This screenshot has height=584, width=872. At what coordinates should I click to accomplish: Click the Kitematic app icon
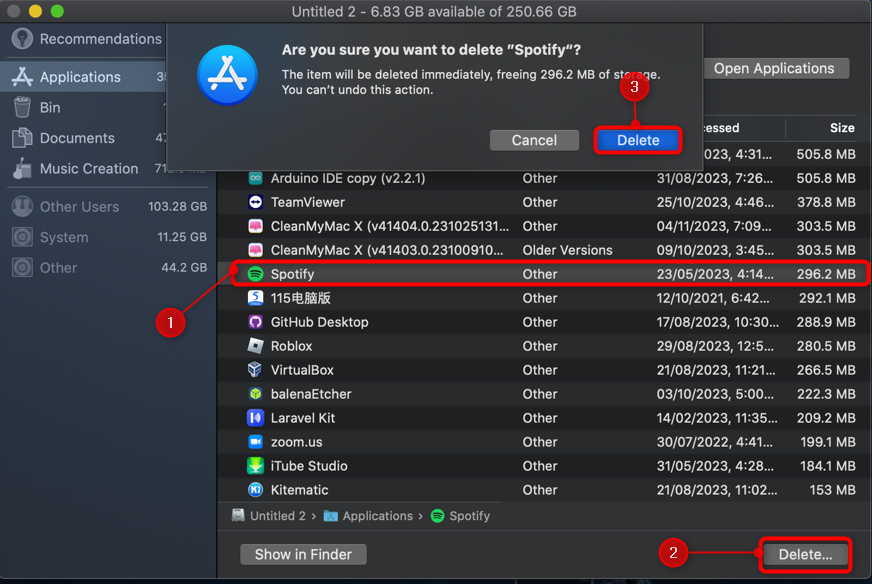tap(255, 490)
